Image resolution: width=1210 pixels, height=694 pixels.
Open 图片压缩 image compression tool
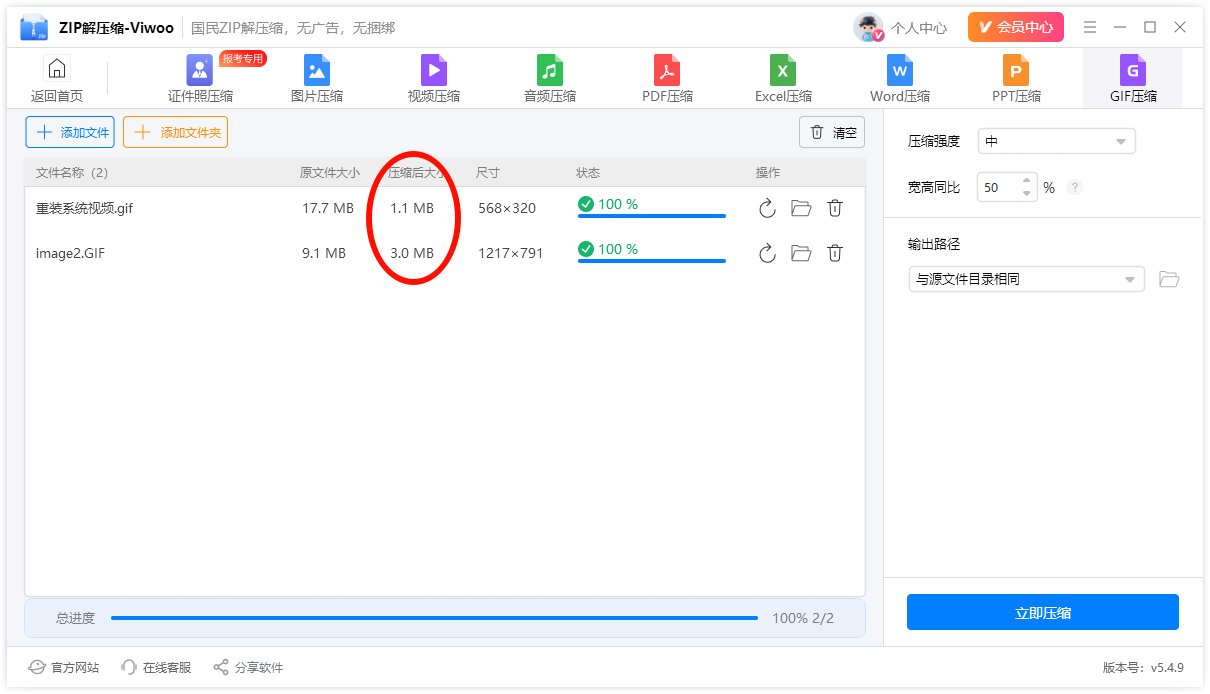coord(317,80)
